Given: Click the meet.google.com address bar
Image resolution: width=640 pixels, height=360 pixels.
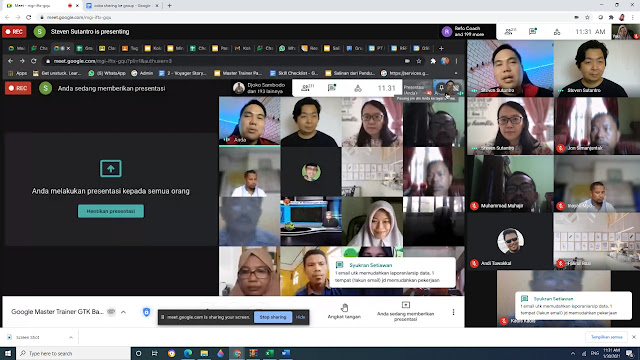Looking at the screenshot, I should click(x=302, y=17).
